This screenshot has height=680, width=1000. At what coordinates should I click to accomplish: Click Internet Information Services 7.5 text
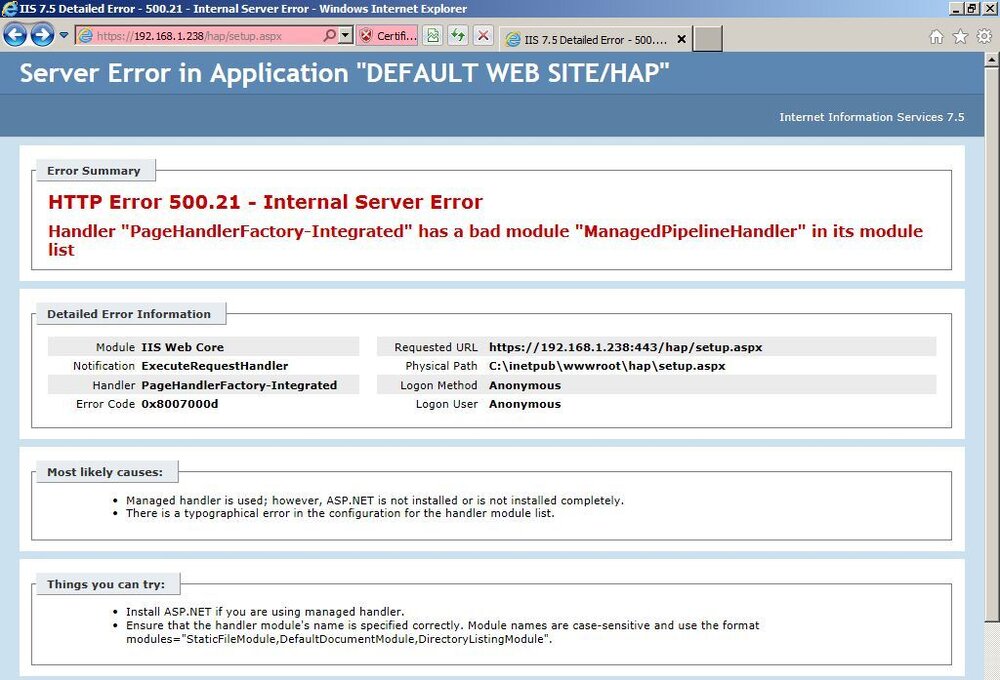coord(872,117)
